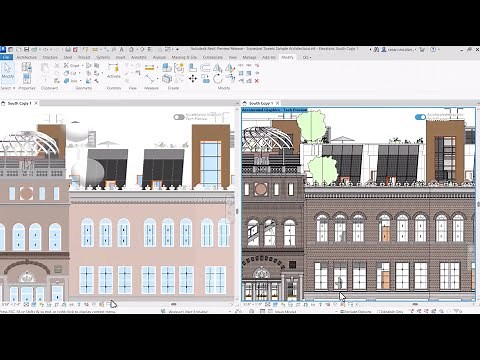Viewport: 480px width, 360px height.
Task: Enable Accelerated Graphics toggle in left view
Action: click(179, 117)
